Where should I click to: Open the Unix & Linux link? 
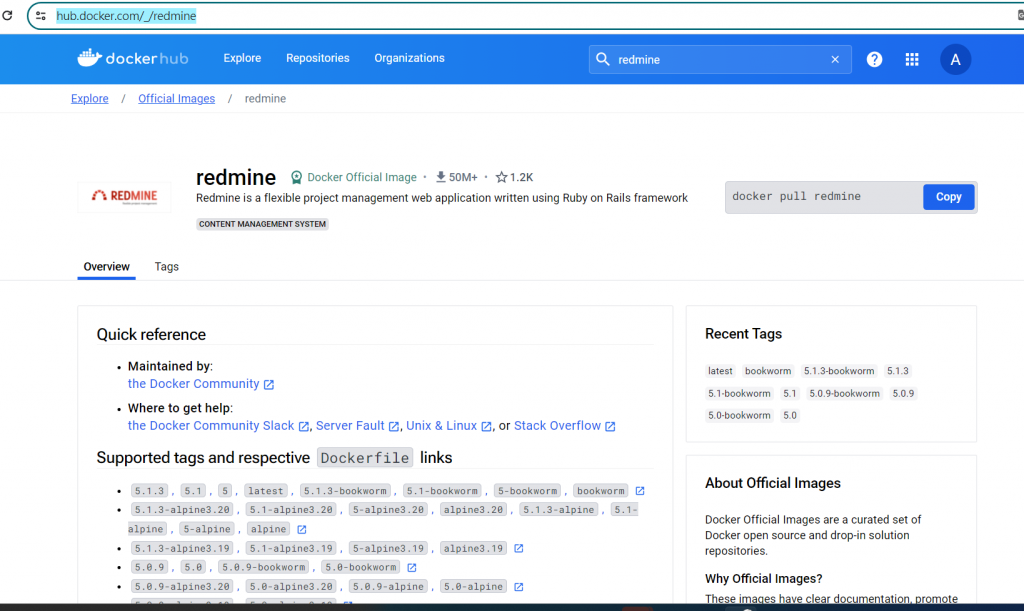(441, 426)
